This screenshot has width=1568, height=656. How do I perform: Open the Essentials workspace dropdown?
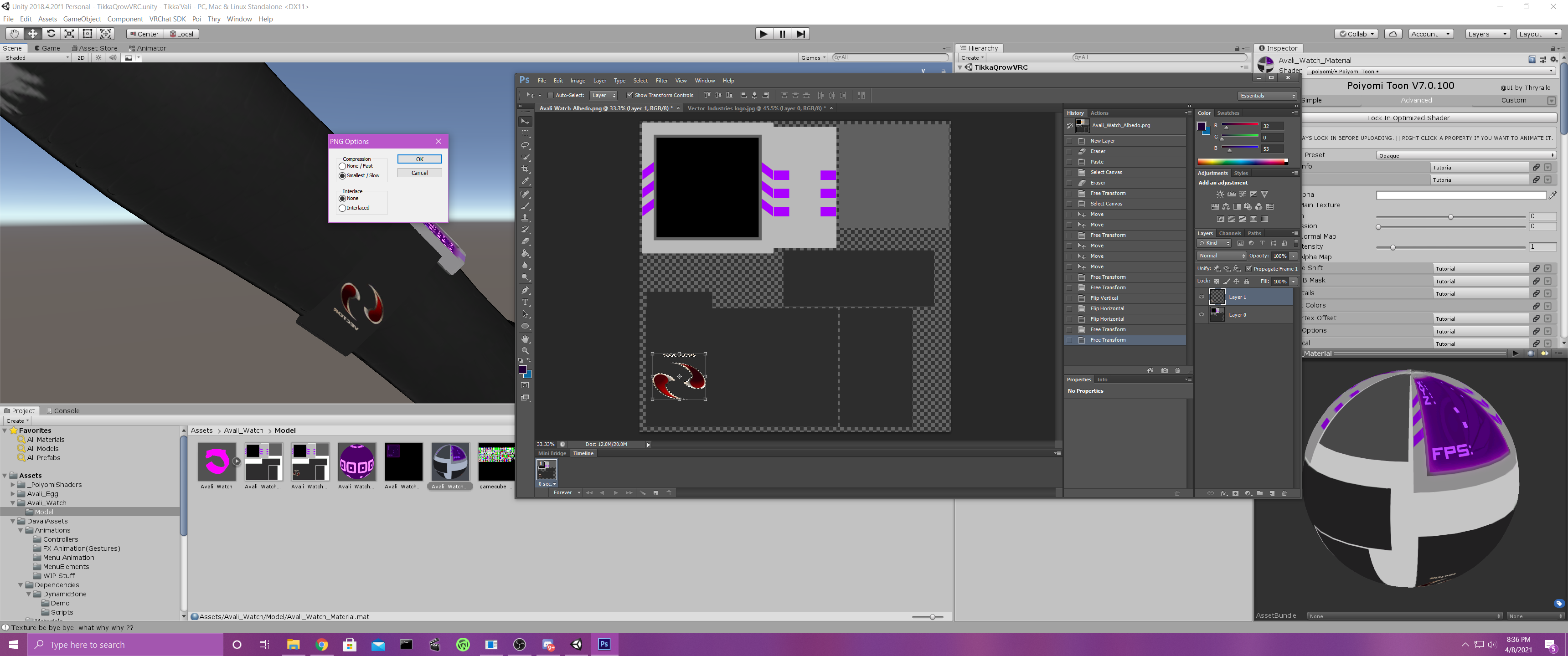pos(1267,96)
